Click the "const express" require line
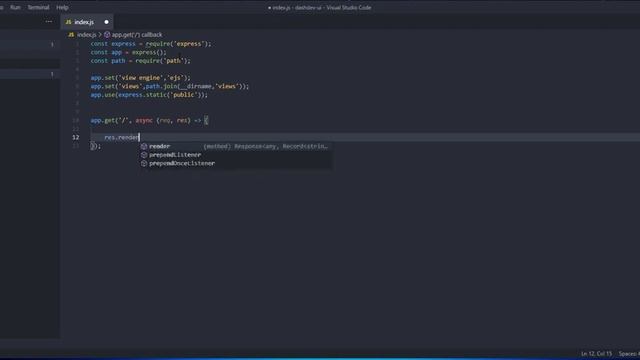Image resolution: width=640 pixels, height=360 pixels. coord(151,44)
